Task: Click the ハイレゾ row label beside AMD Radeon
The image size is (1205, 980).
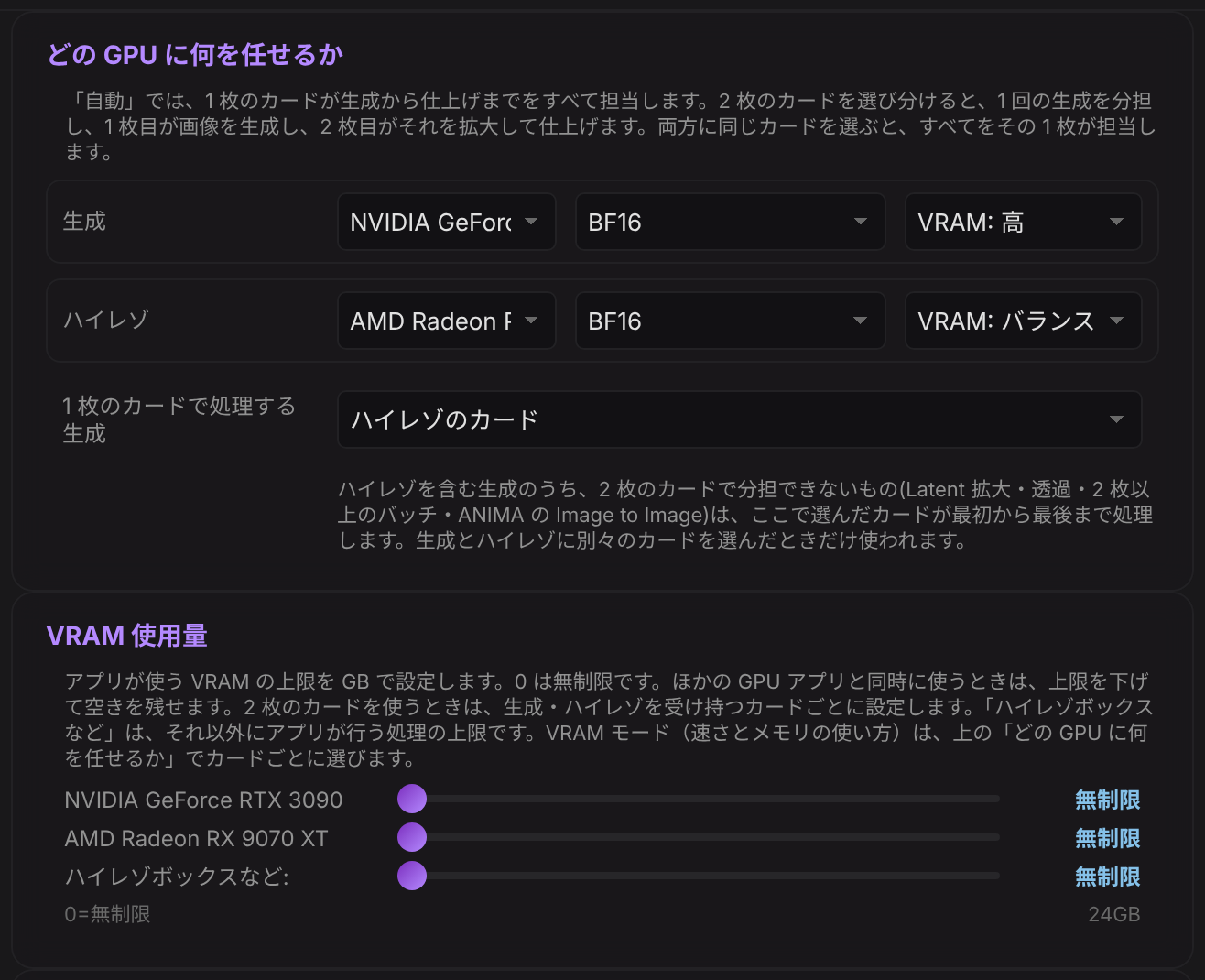Action: [105, 321]
